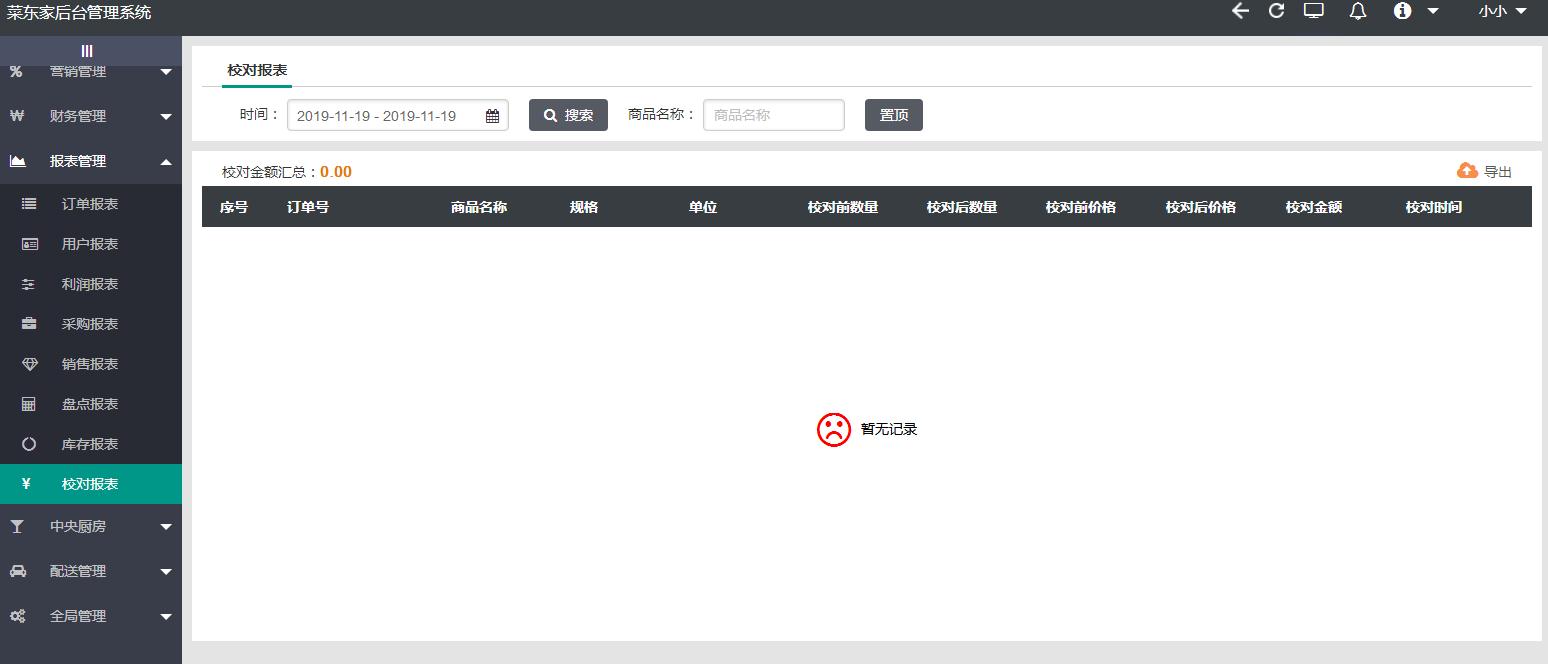Open the 订单报表 chart icon in sidebar
1548x664 pixels.
[27, 203]
